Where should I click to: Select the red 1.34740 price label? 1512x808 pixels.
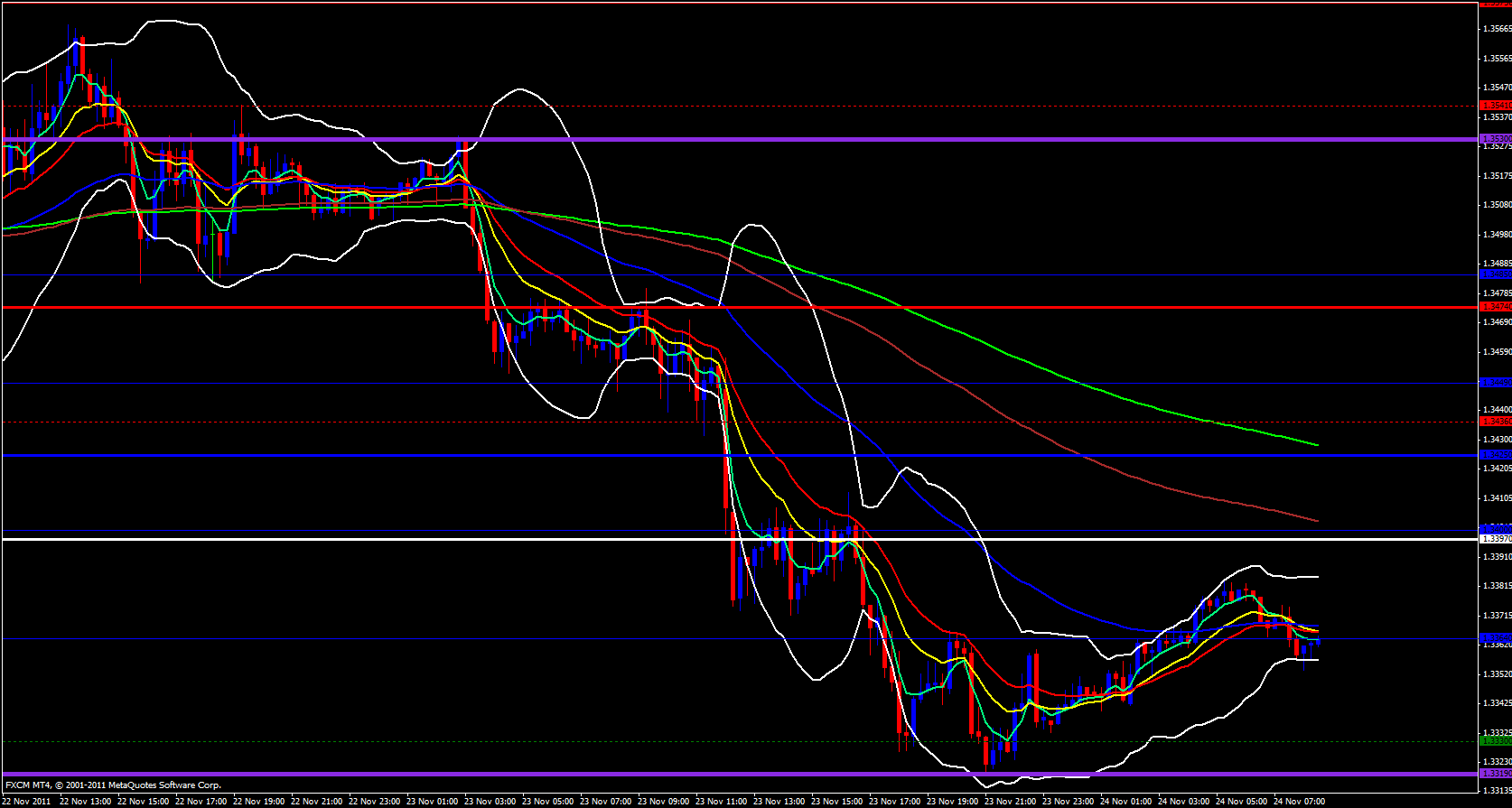[1495, 307]
